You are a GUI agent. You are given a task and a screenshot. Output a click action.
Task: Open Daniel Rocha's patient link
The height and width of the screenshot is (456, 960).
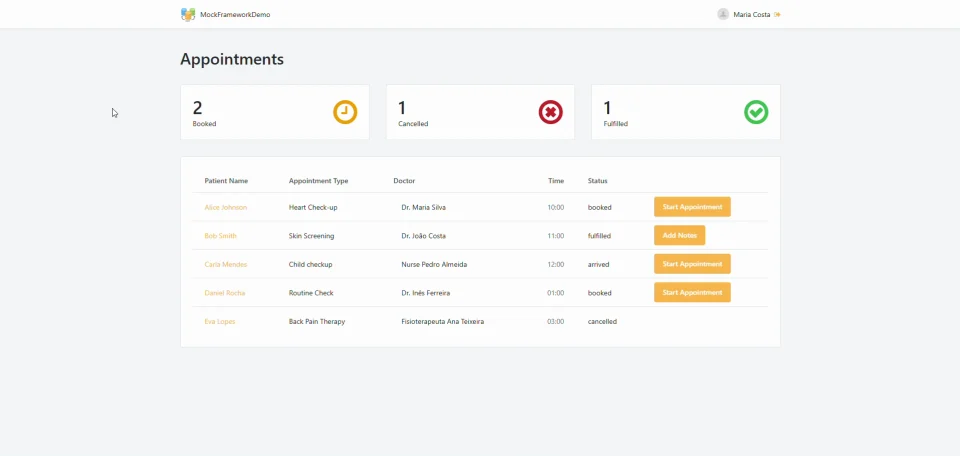pos(225,293)
